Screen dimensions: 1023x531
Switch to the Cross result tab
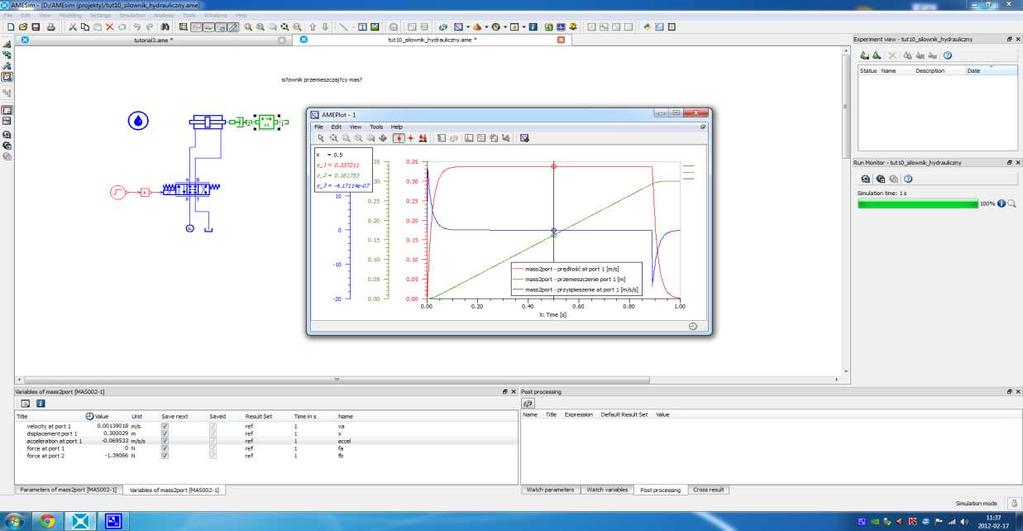709,489
